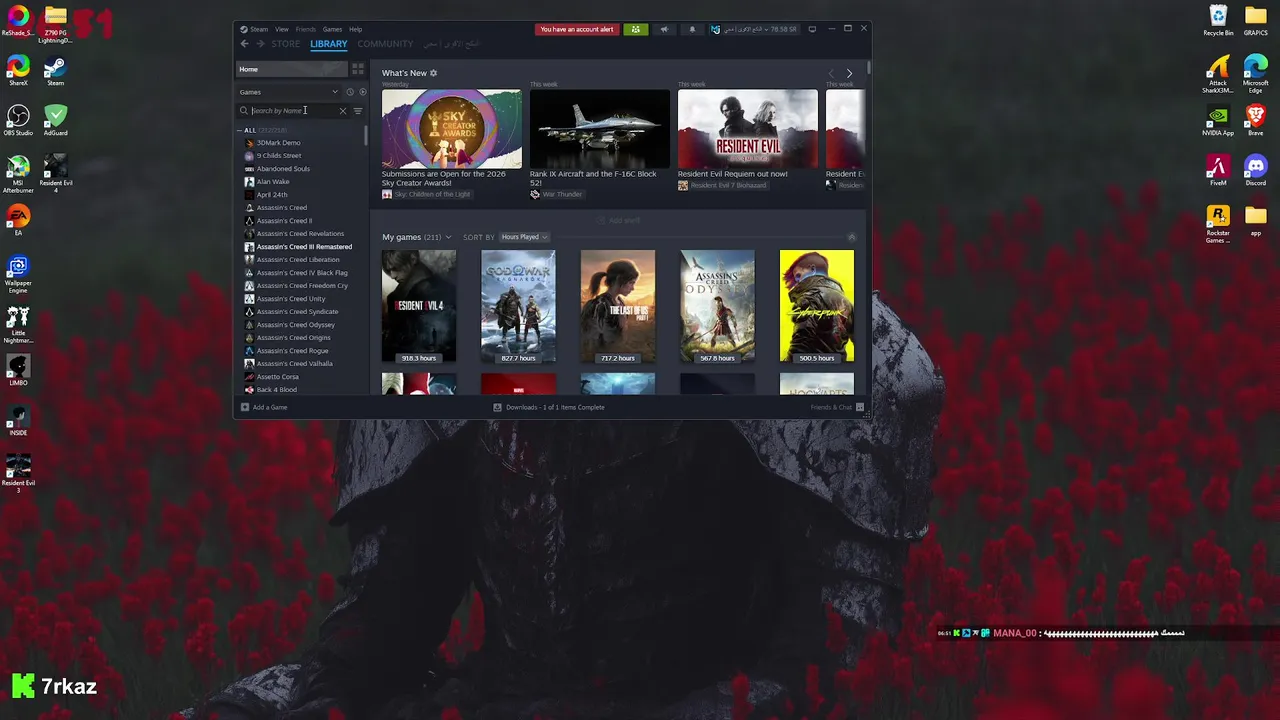Open the Help menu

[355, 29]
